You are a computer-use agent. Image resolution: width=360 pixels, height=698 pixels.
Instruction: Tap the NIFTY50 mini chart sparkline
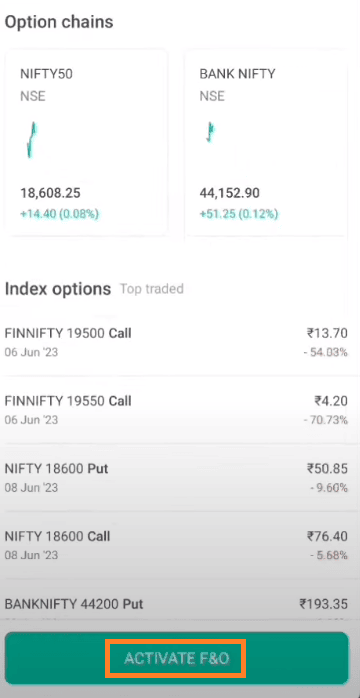coord(31,139)
